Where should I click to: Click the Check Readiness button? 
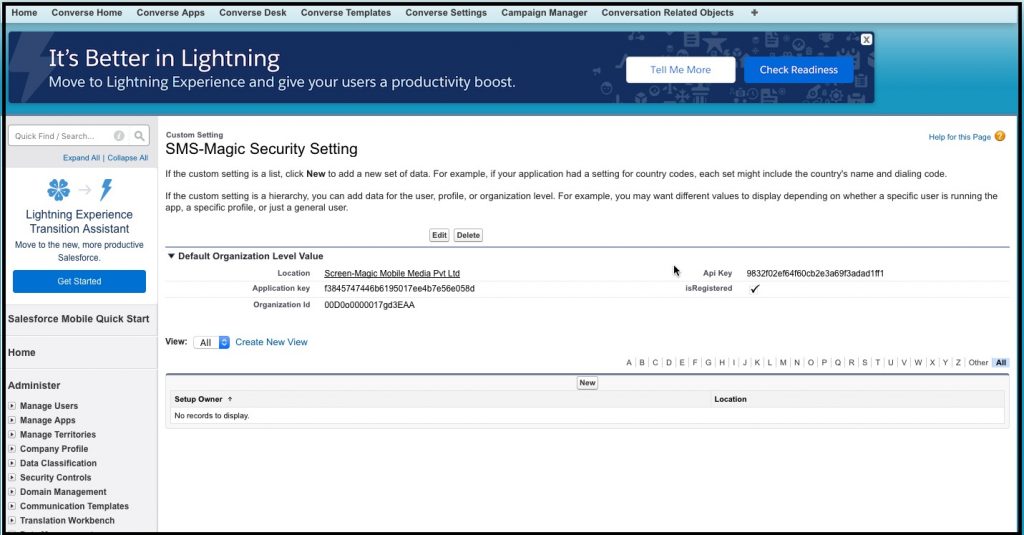[x=798, y=70]
